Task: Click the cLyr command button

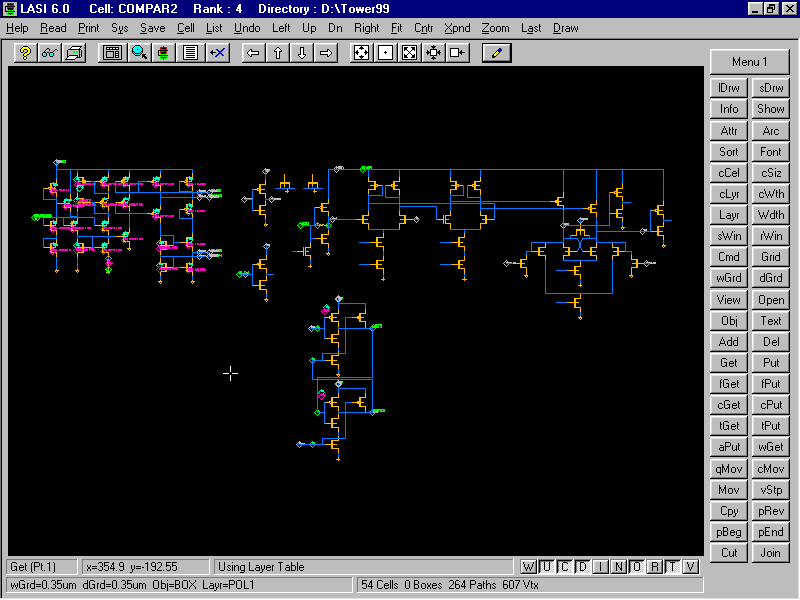Action: click(x=729, y=194)
